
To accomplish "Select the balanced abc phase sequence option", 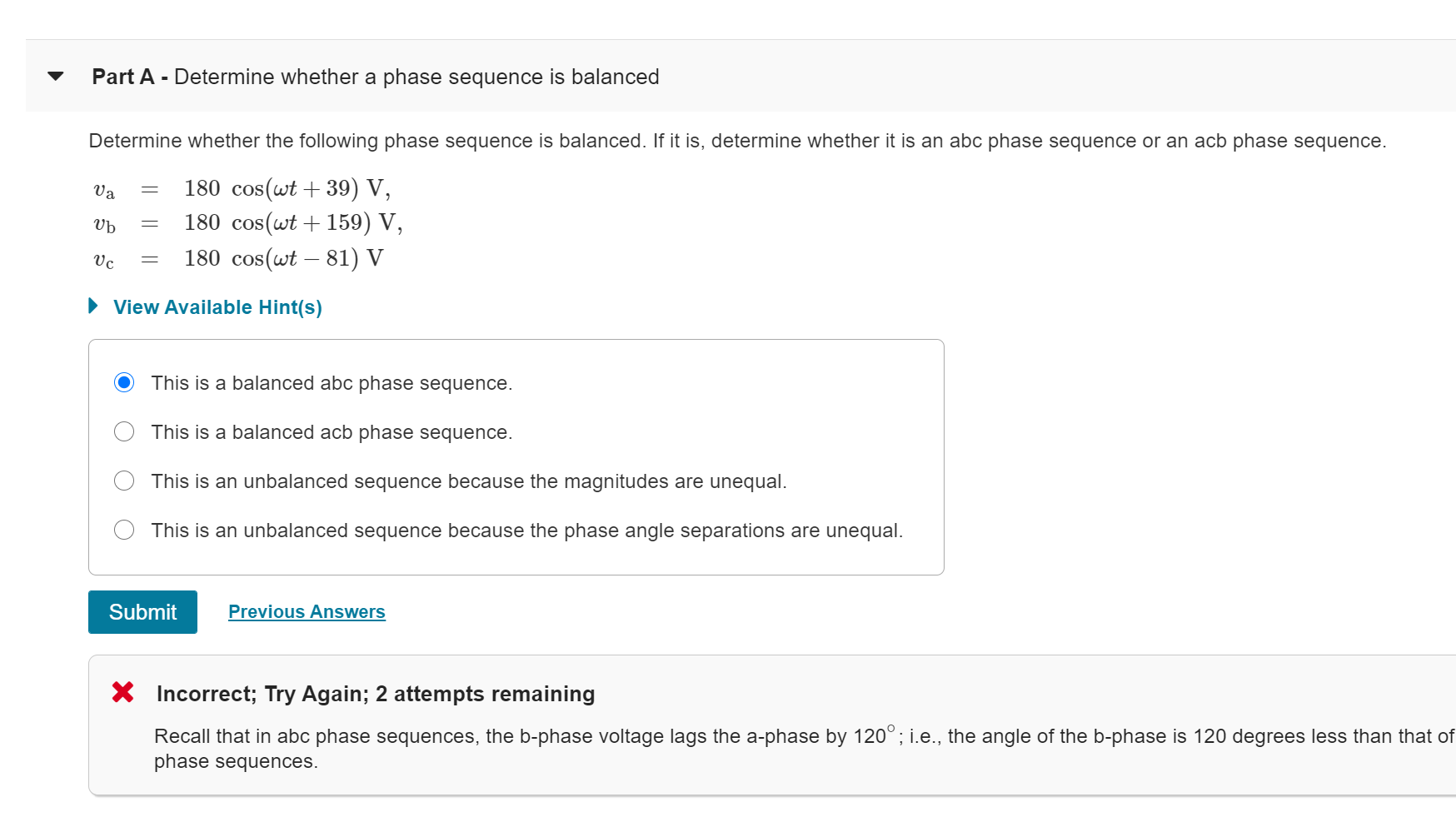I will pos(123,382).
